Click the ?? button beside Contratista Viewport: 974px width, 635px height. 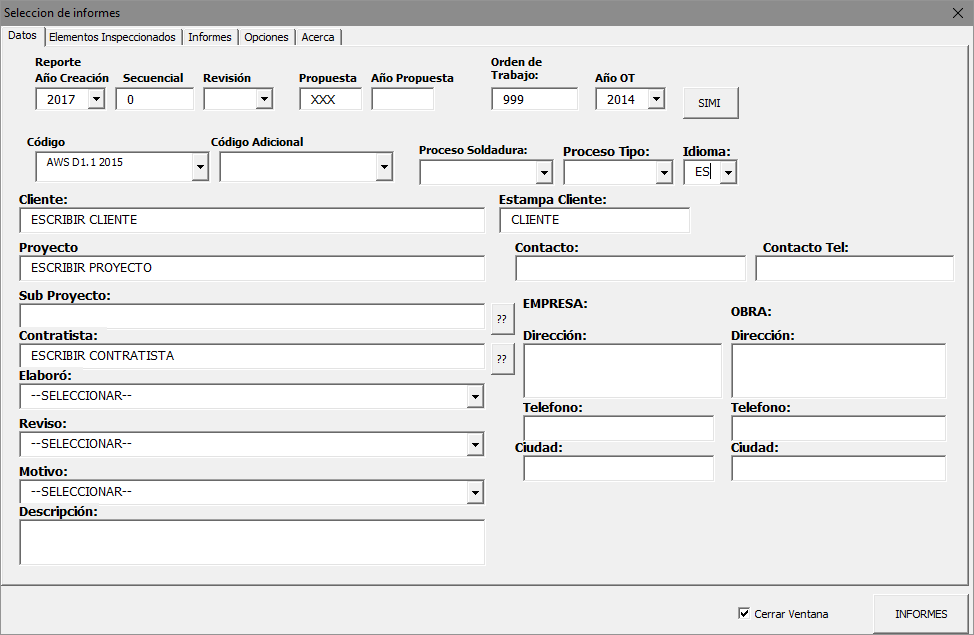[502, 359]
